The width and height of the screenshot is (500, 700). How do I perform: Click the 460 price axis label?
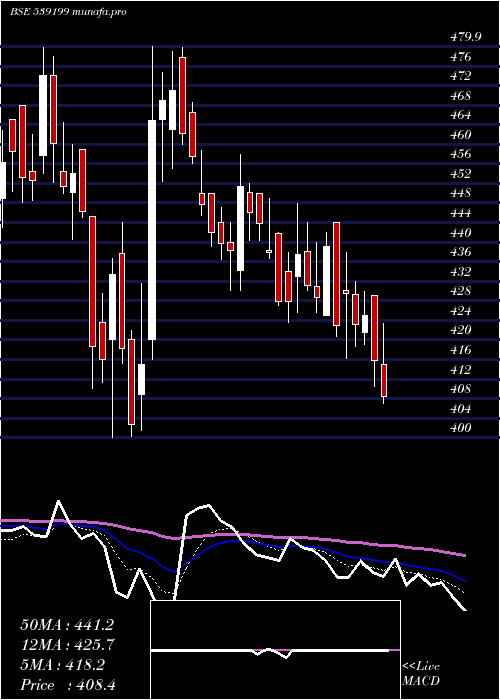[x=460, y=134]
